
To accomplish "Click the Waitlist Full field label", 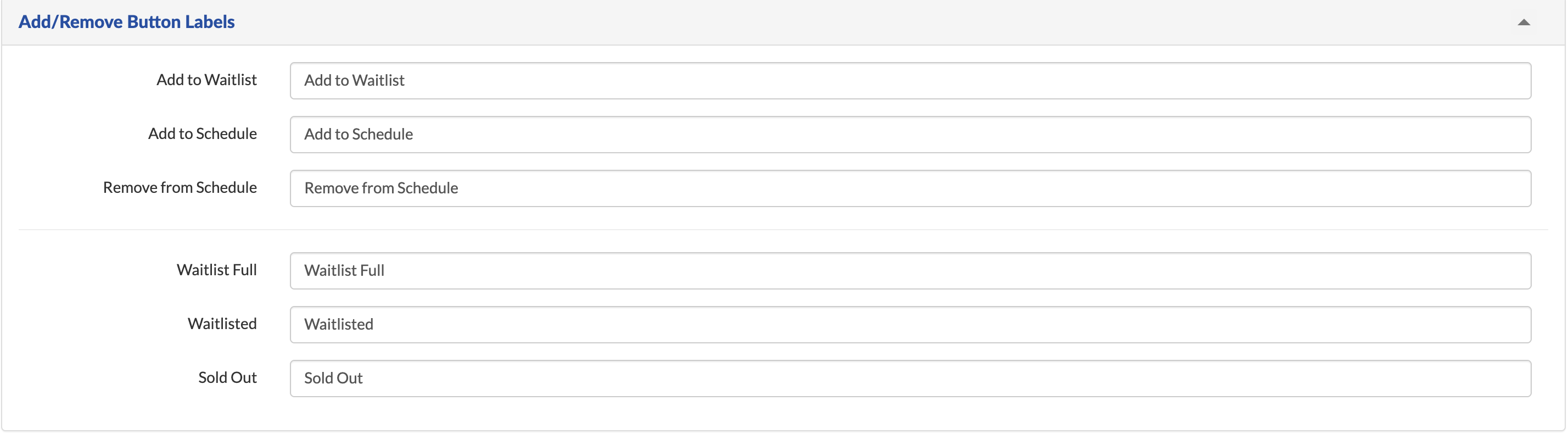I will click(217, 270).
